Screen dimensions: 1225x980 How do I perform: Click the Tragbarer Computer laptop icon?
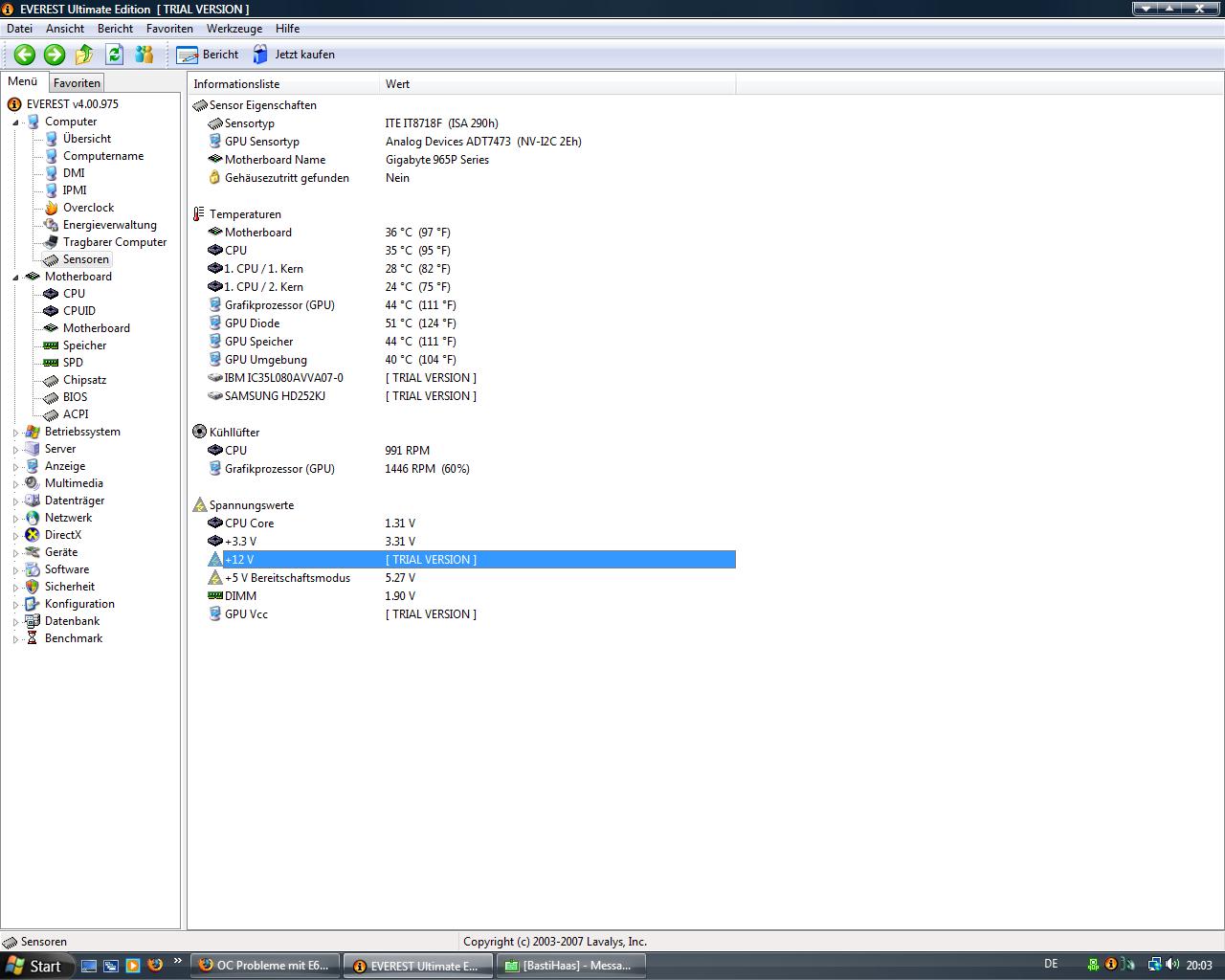point(51,242)
